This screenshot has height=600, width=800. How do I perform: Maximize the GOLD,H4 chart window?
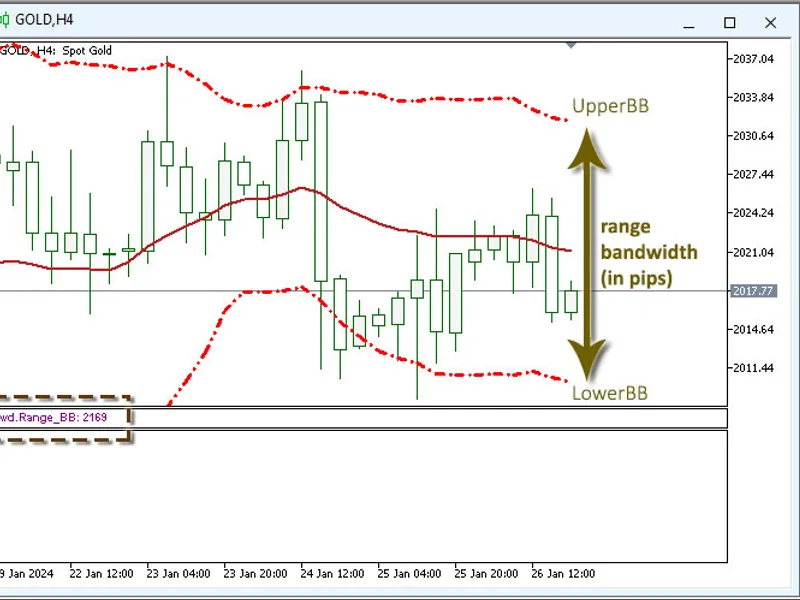(x=730, y=23)
